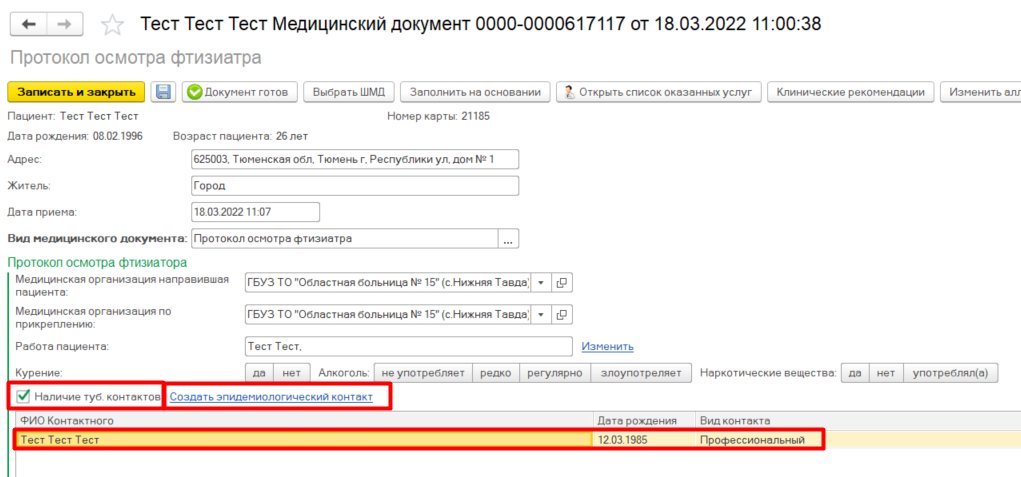Click the Документ готов button

pos(238,92)
